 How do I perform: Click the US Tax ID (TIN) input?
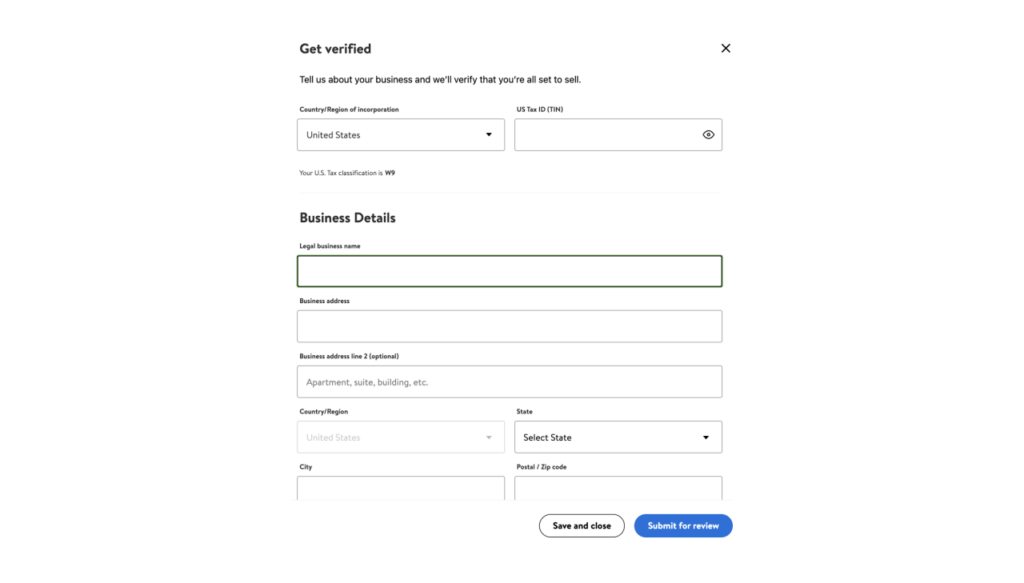pyautogui.click(x=610, y=134)
